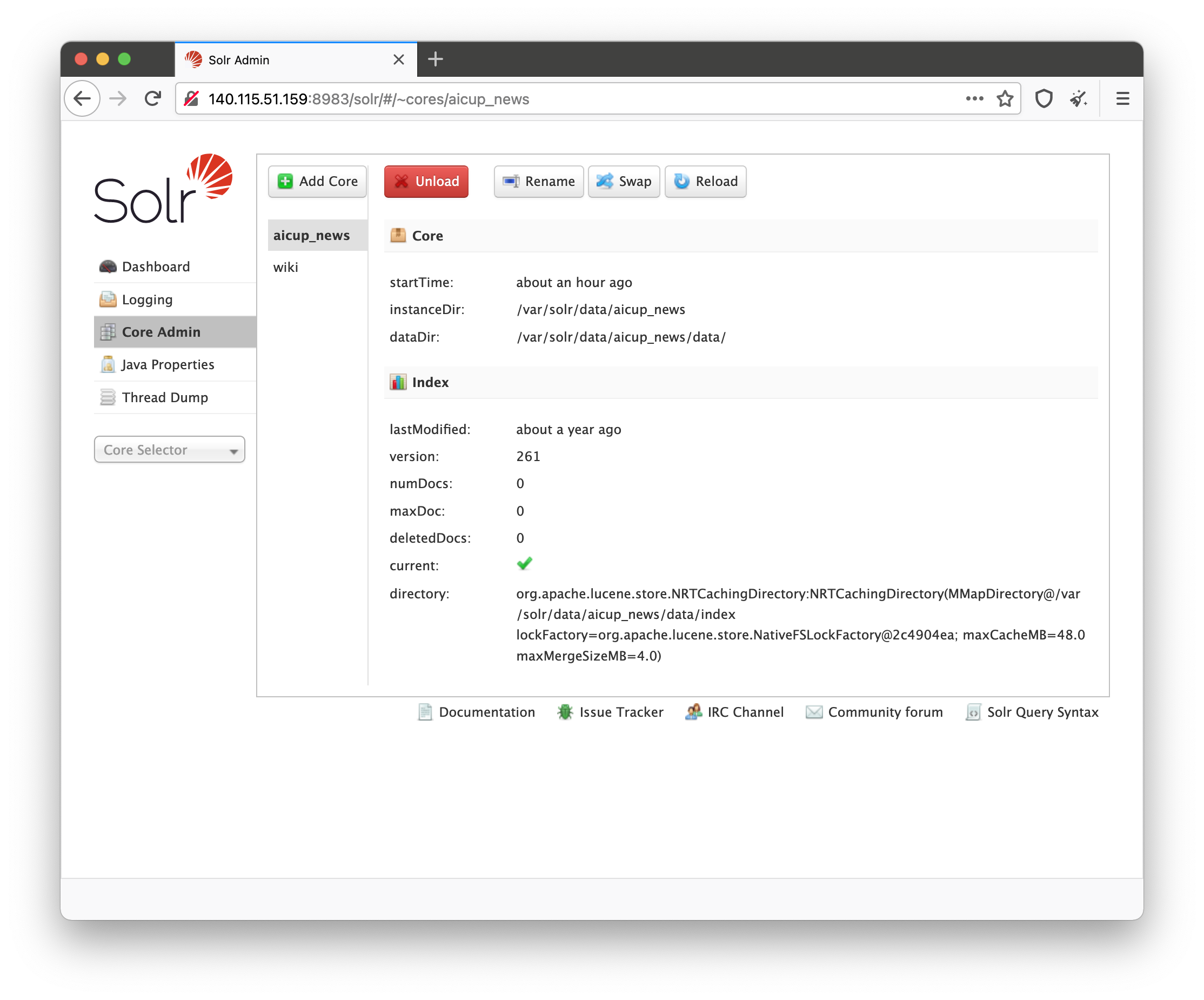Open the IRC Channel link

[734, 712]
